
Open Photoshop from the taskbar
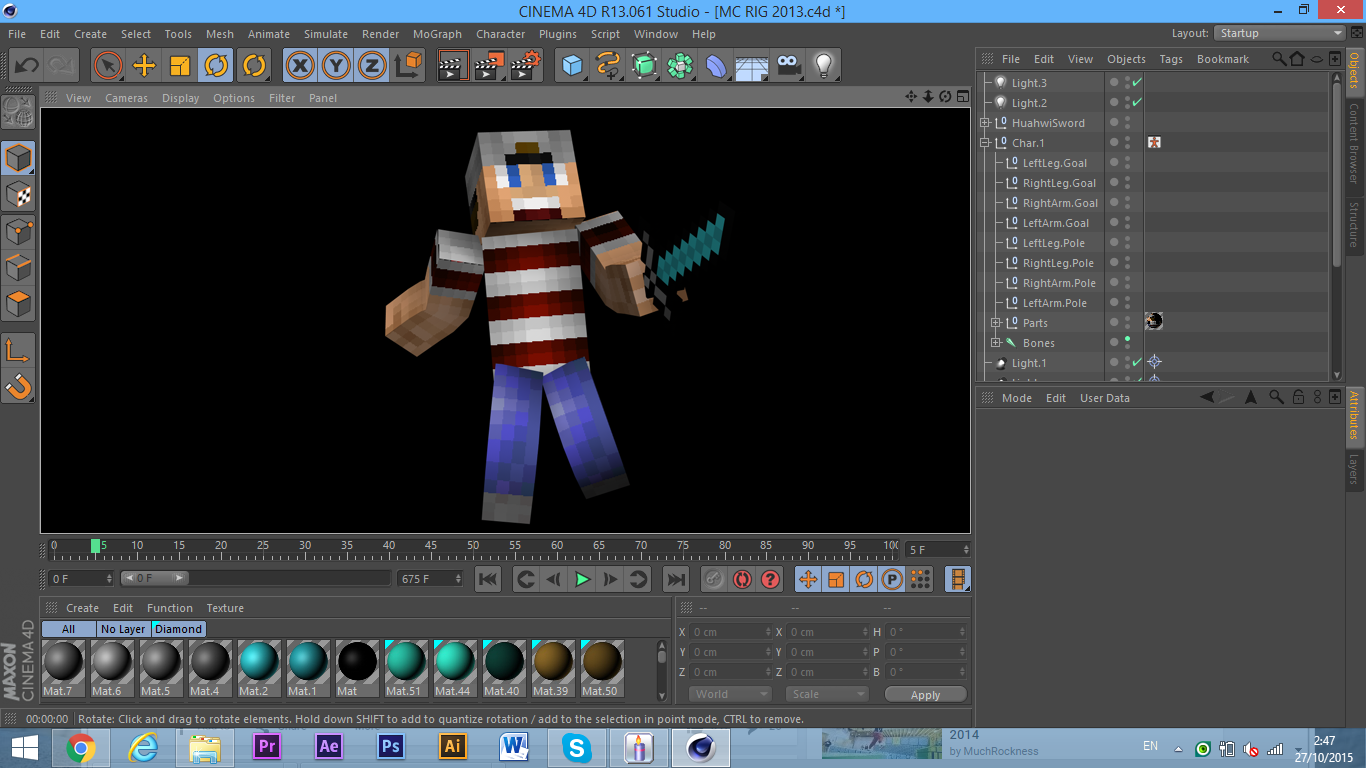[391, 747]
